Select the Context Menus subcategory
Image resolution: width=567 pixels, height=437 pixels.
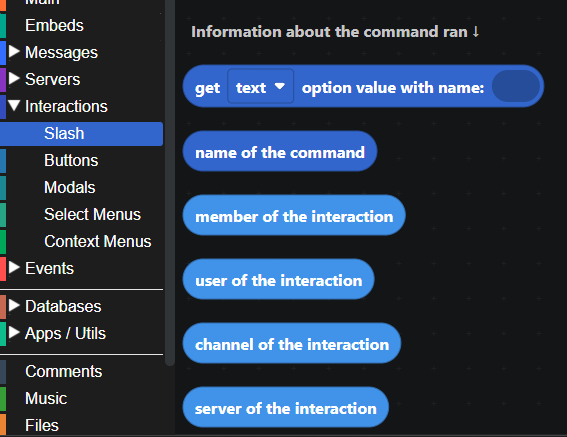98,241
